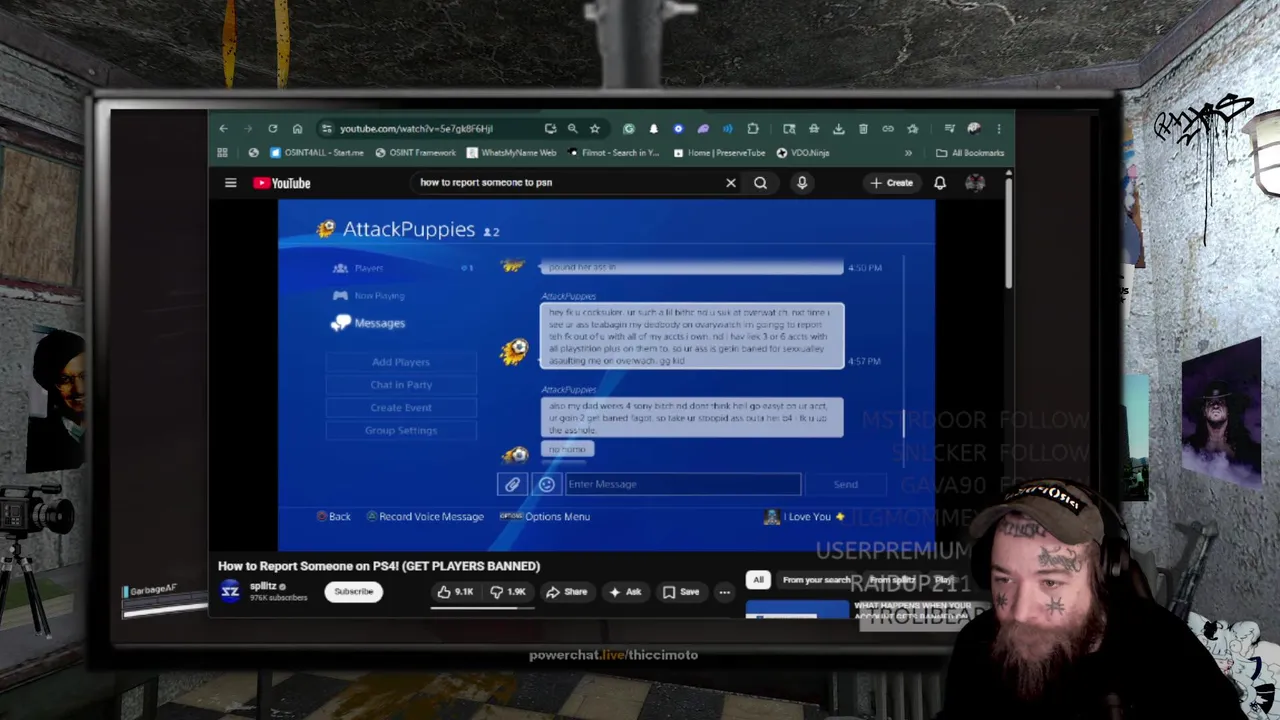Click the trash can extension icon
Screen dimensions: 1280x720
pos(863,129)
